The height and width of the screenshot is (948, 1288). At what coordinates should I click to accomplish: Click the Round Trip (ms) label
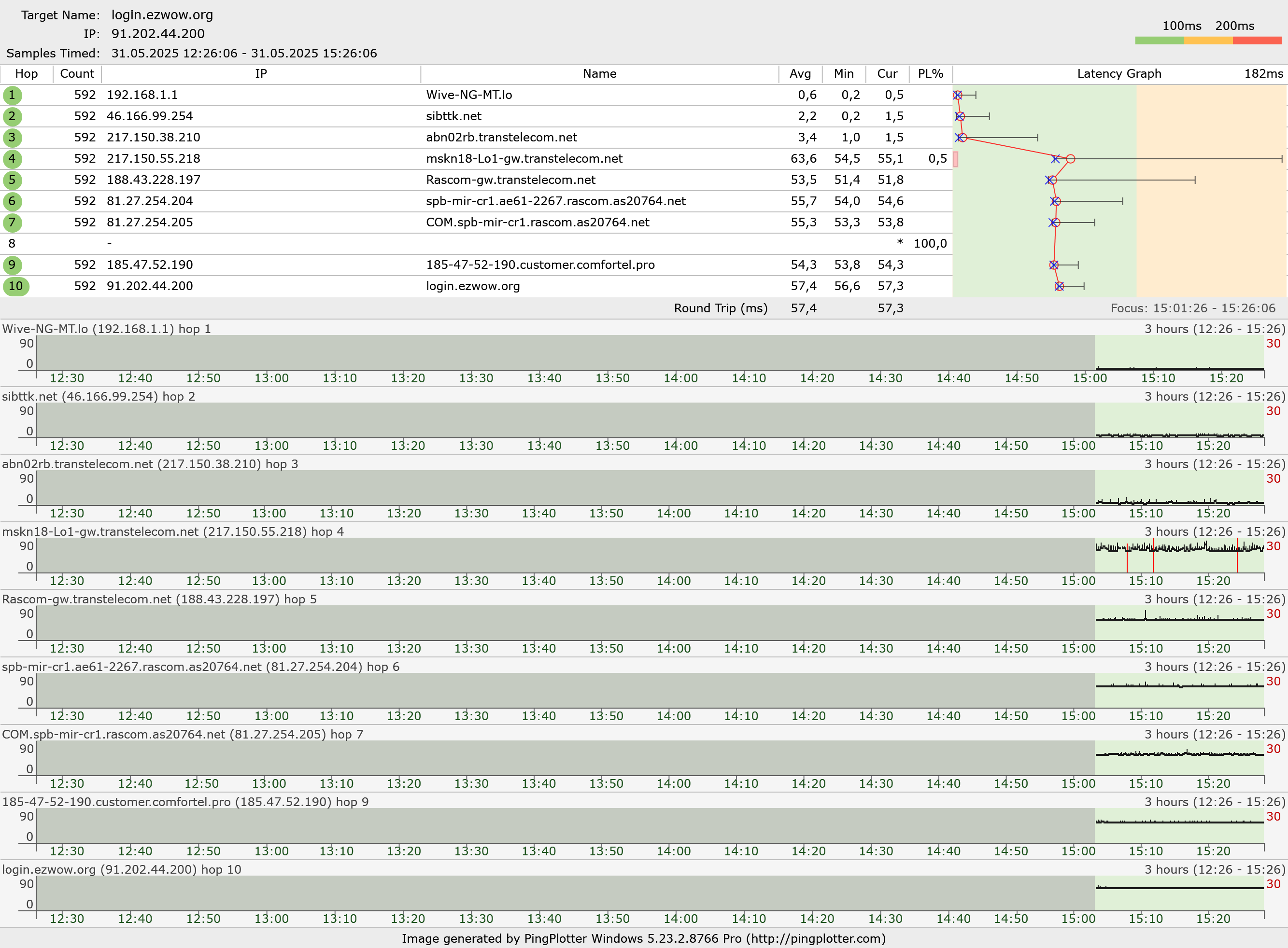[x=721, y=309]
